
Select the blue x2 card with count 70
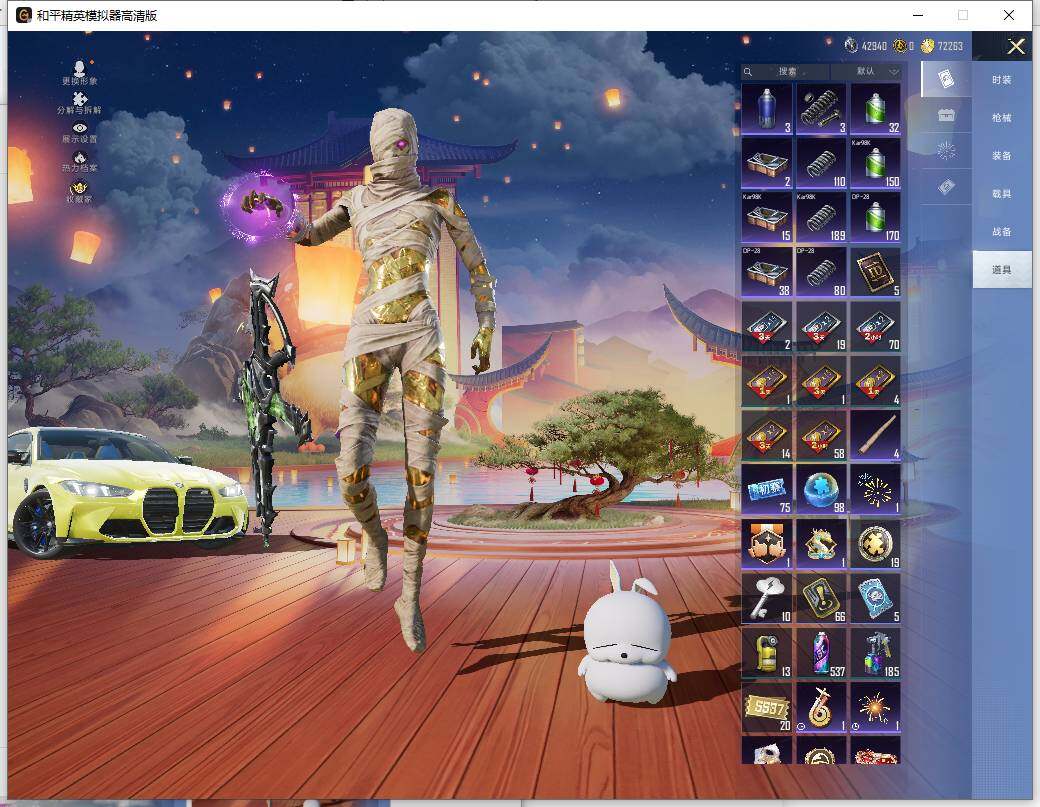[x=876, y=326]
